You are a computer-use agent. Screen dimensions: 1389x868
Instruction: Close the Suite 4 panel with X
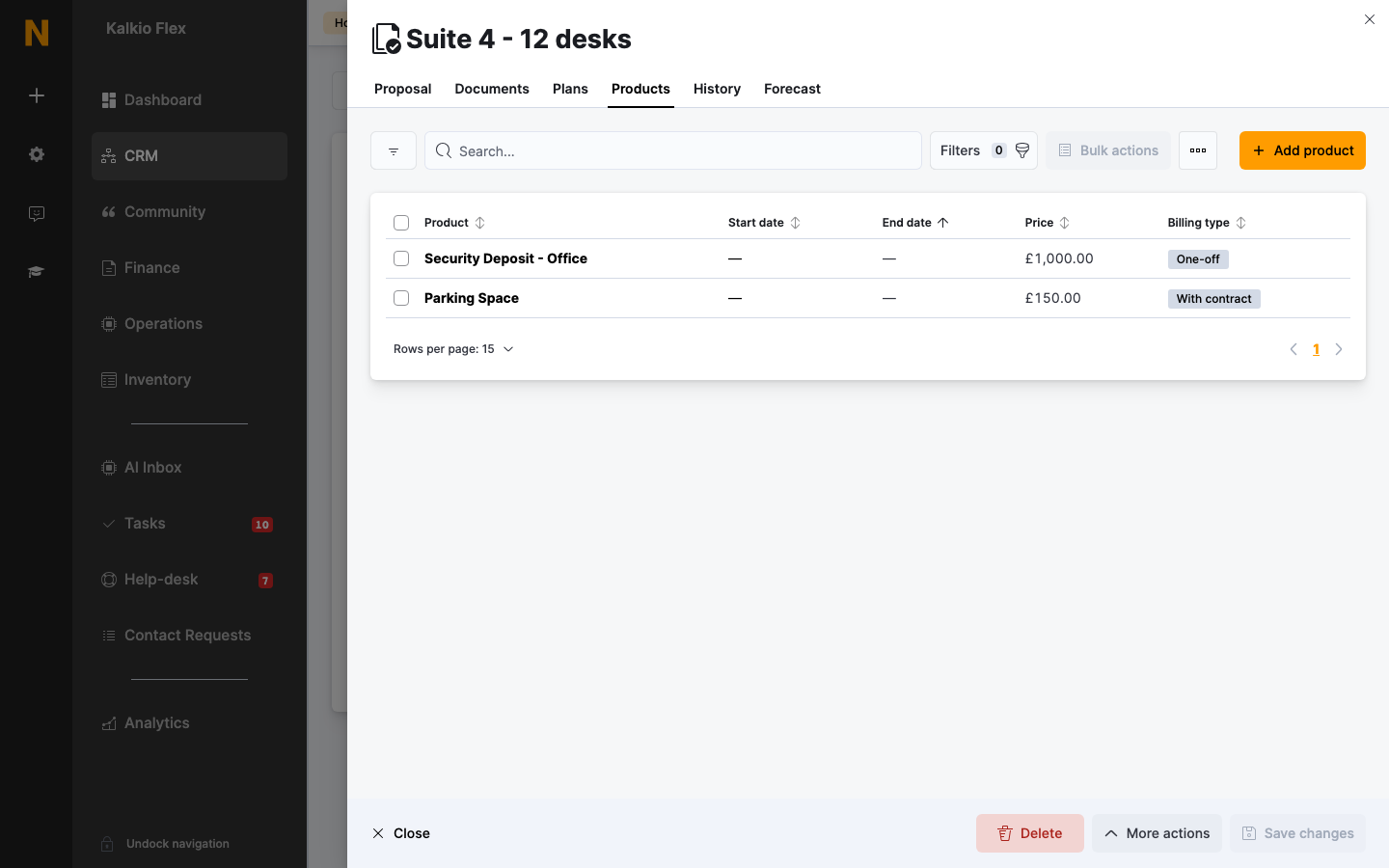pyautogui.click(x=1370, y=19)
